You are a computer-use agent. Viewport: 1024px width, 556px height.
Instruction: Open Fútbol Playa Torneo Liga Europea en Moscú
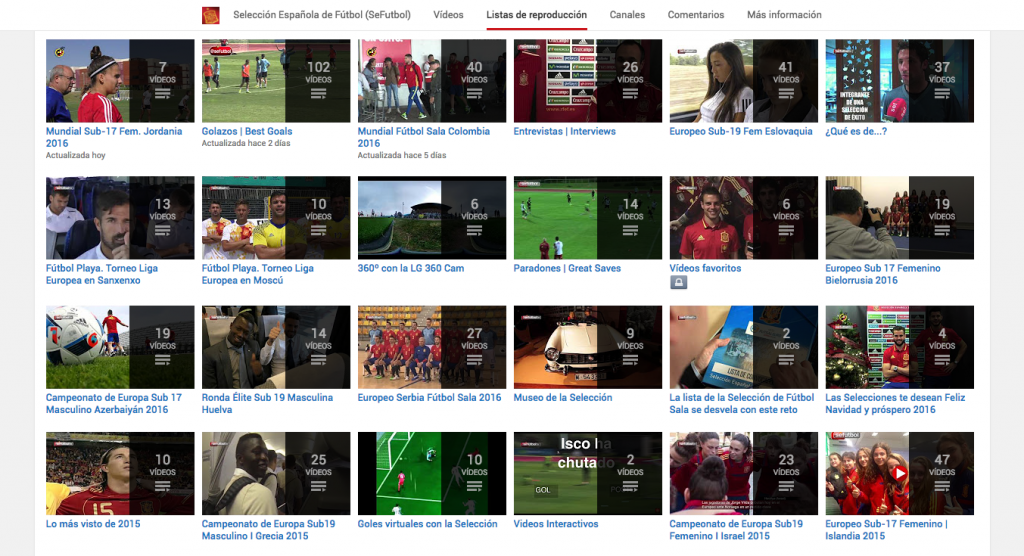click(x=257, y=274)
